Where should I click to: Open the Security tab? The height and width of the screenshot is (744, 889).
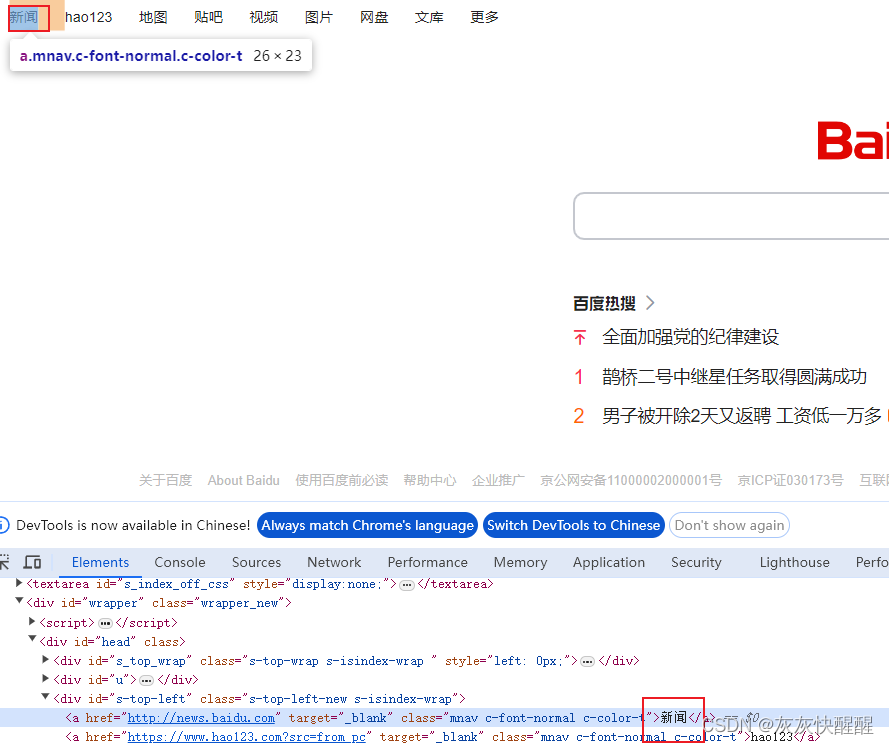(696, 562)
